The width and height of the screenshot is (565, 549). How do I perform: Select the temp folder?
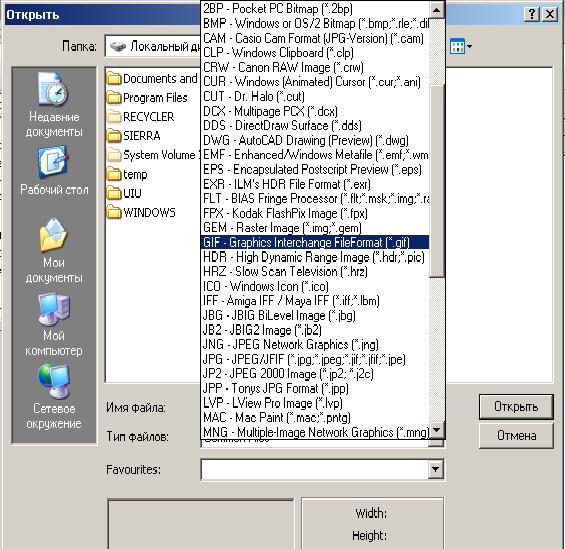click(127, 174)
